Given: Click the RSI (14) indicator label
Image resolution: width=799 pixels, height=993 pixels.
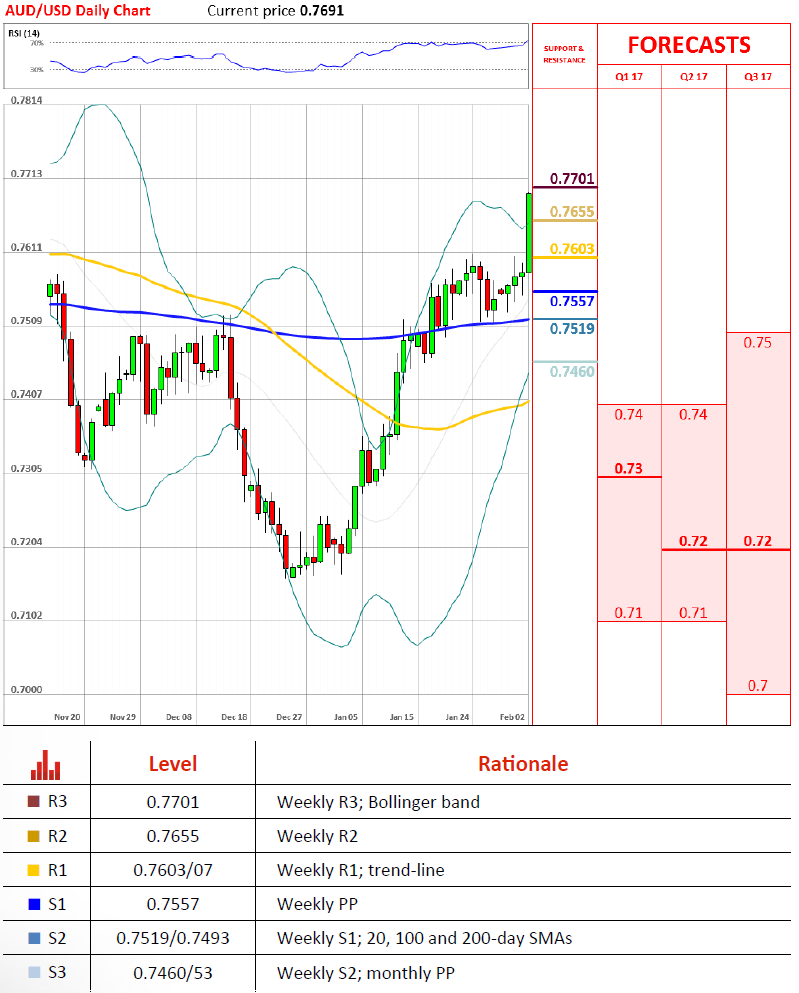Looking at the screenshot, I should tap(22, 33).
